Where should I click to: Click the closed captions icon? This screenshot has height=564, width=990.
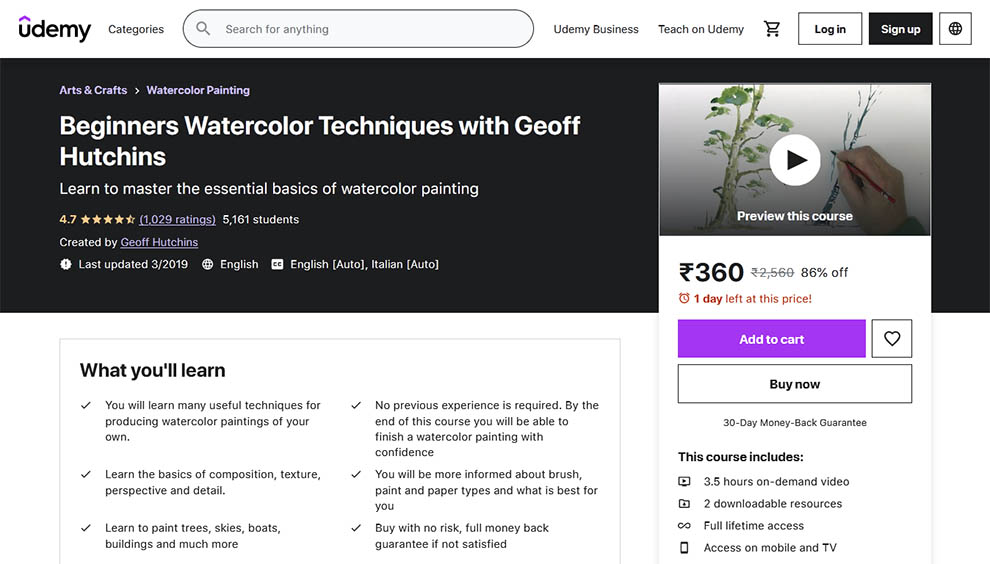277,264
